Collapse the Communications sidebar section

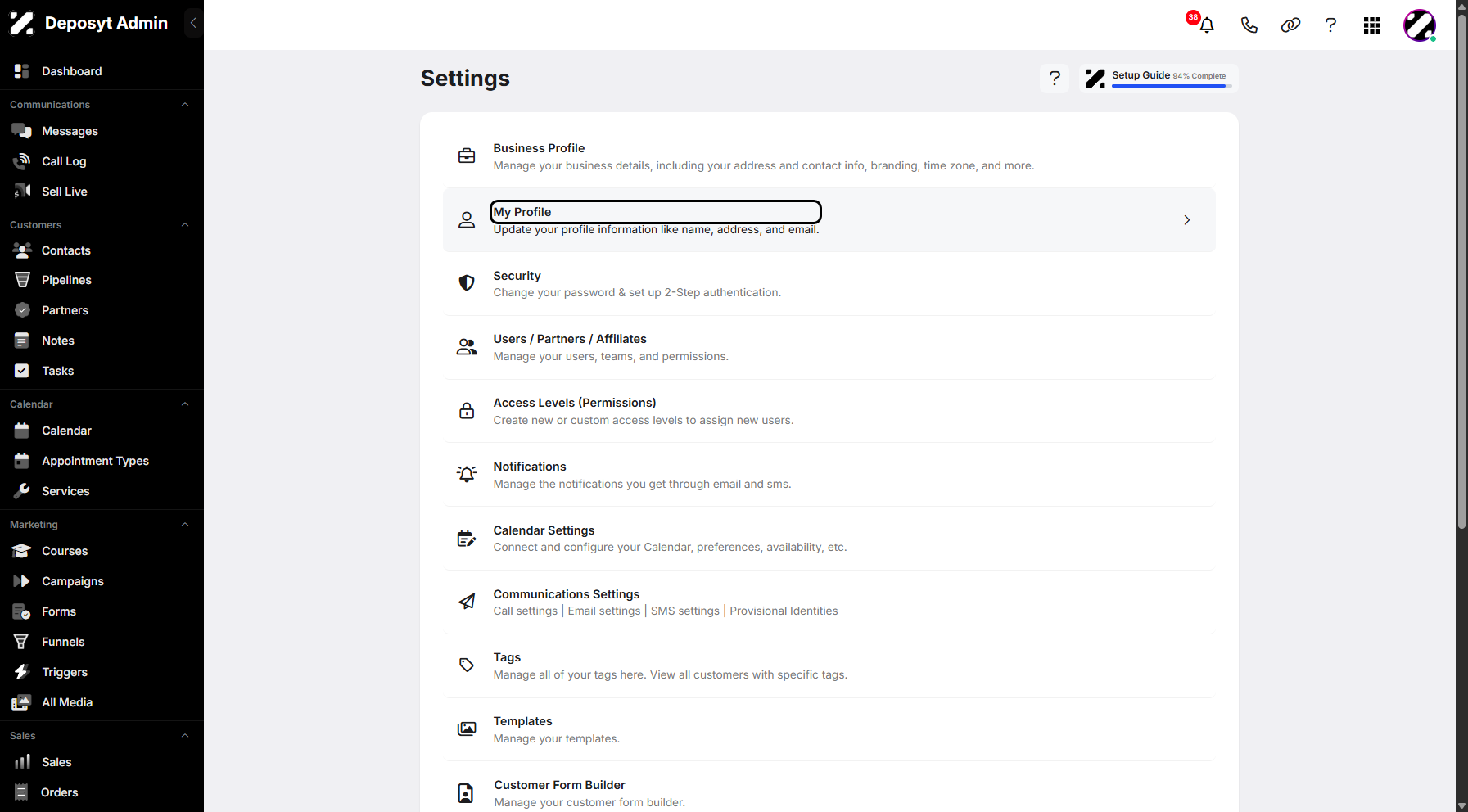pyautogui.click(x=185, y=105)
